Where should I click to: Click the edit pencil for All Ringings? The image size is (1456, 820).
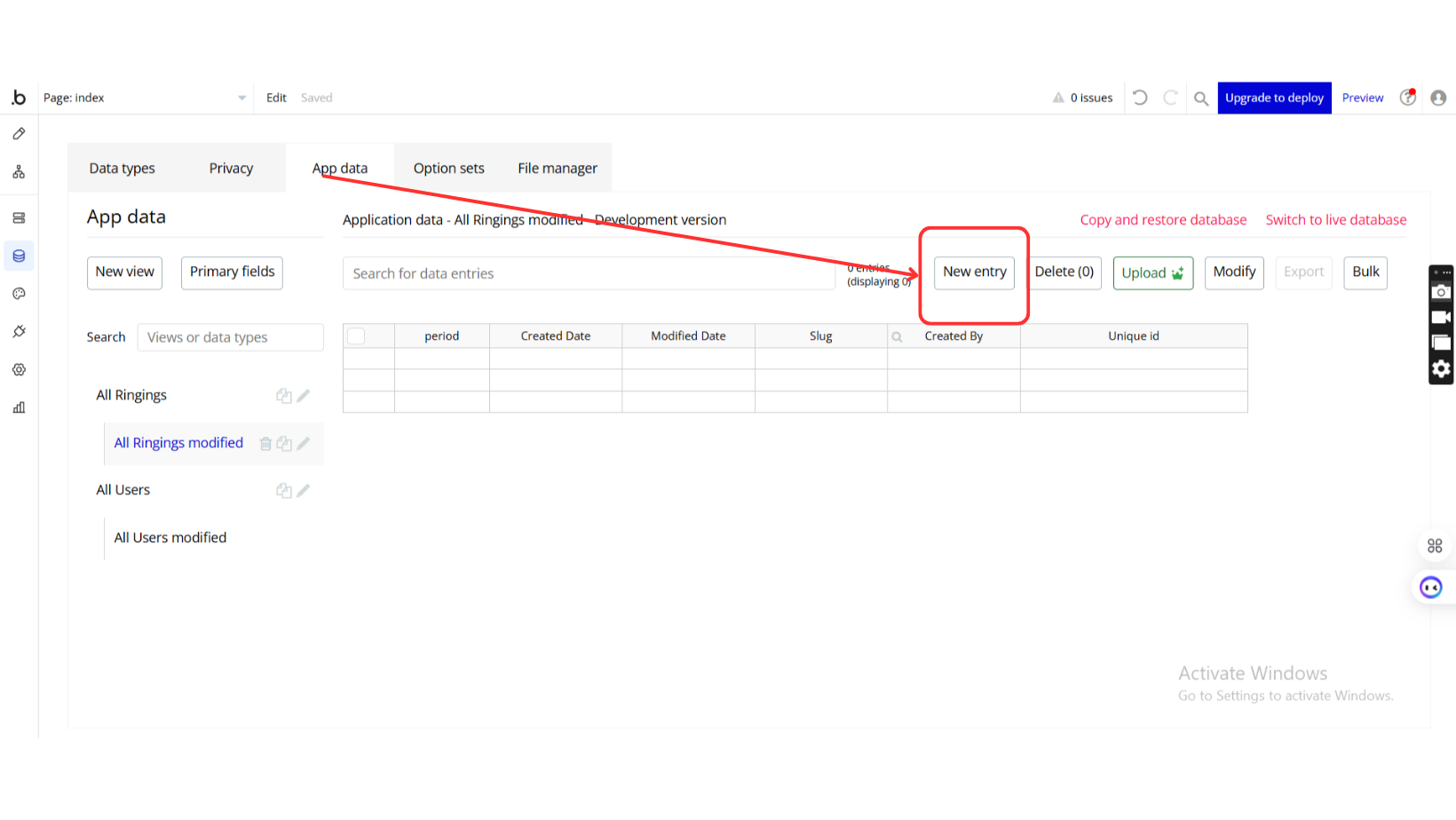[304, 396]
